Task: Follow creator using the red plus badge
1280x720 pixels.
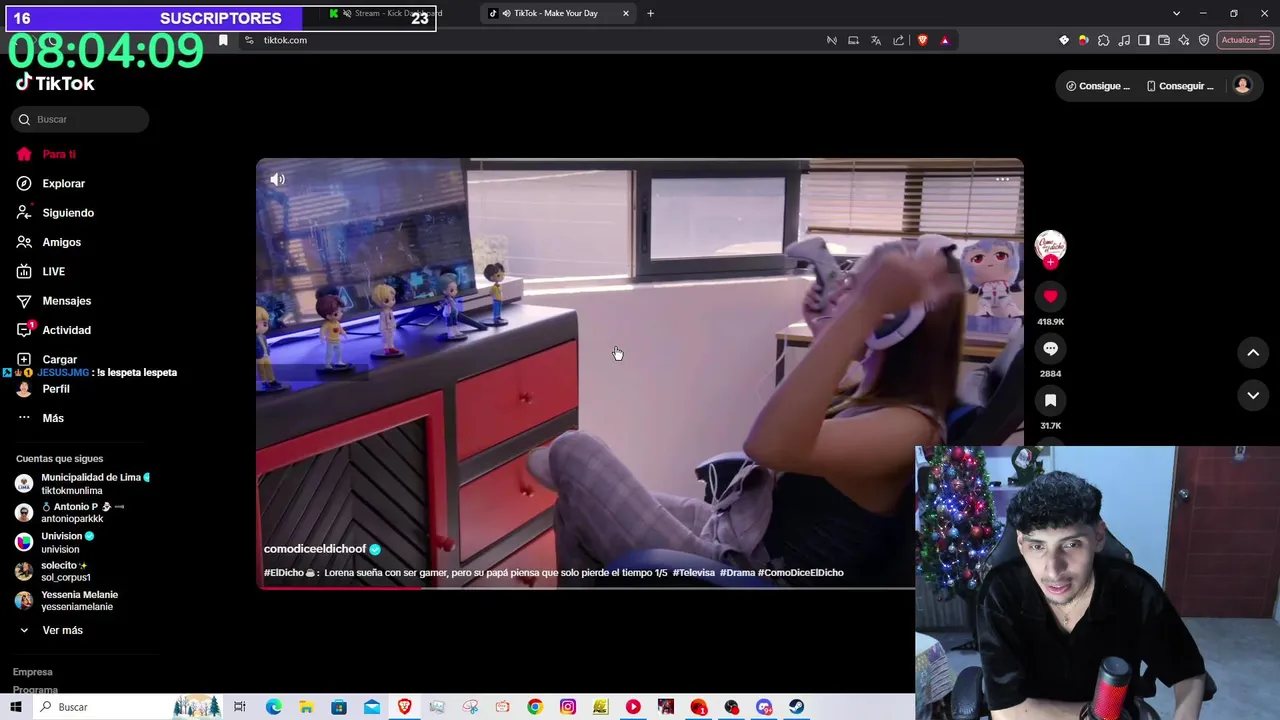Action: [x=1050, y=262]
